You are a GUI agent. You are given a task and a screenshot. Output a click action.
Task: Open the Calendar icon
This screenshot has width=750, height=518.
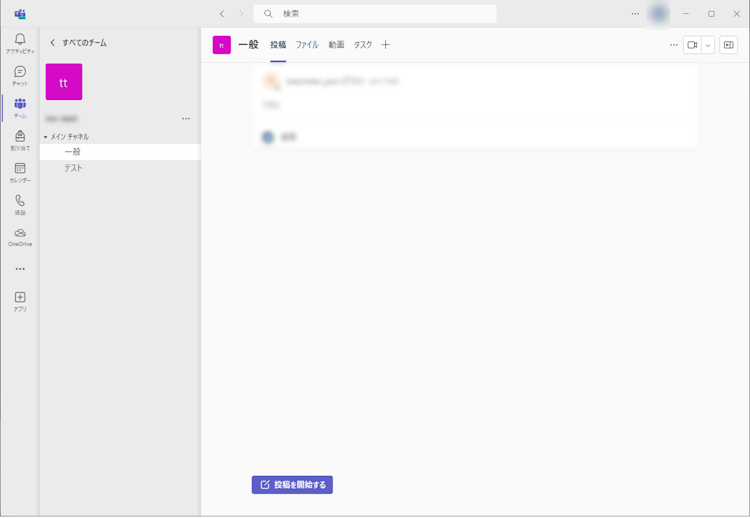tap(20, 171)
